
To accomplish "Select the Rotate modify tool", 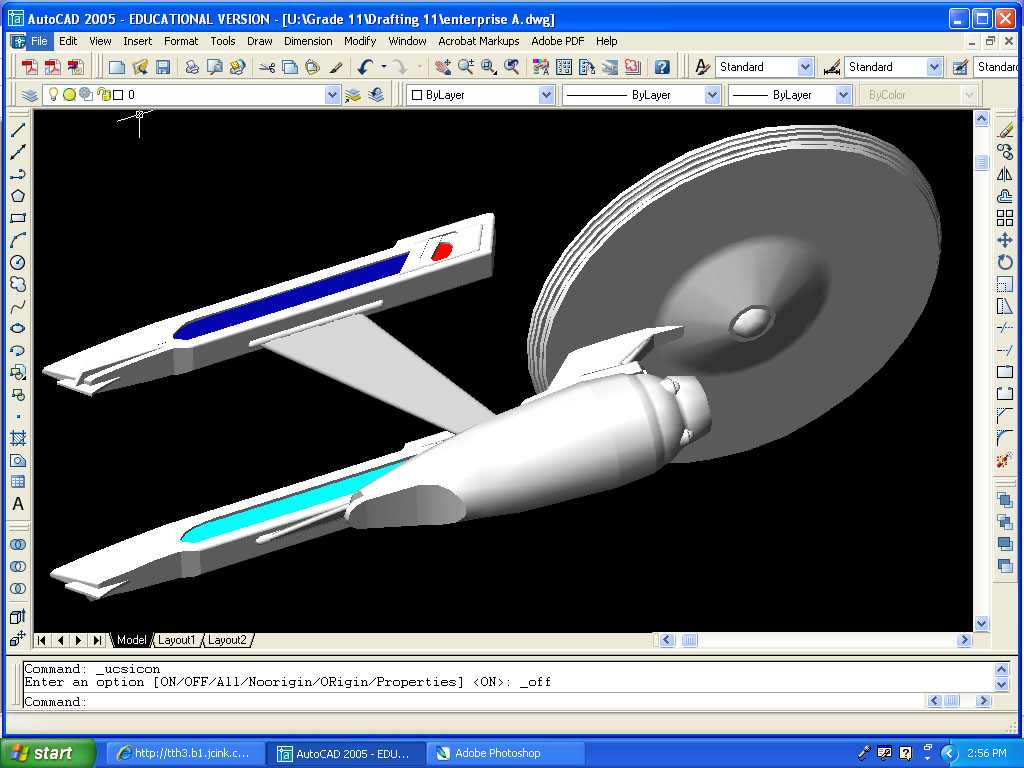I will (x=1005, y=262).
